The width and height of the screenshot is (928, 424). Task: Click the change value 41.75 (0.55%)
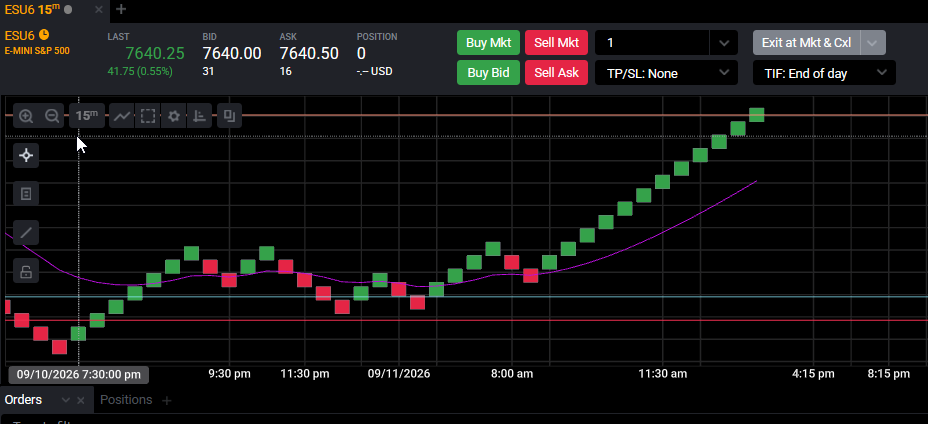click(140, 72)
